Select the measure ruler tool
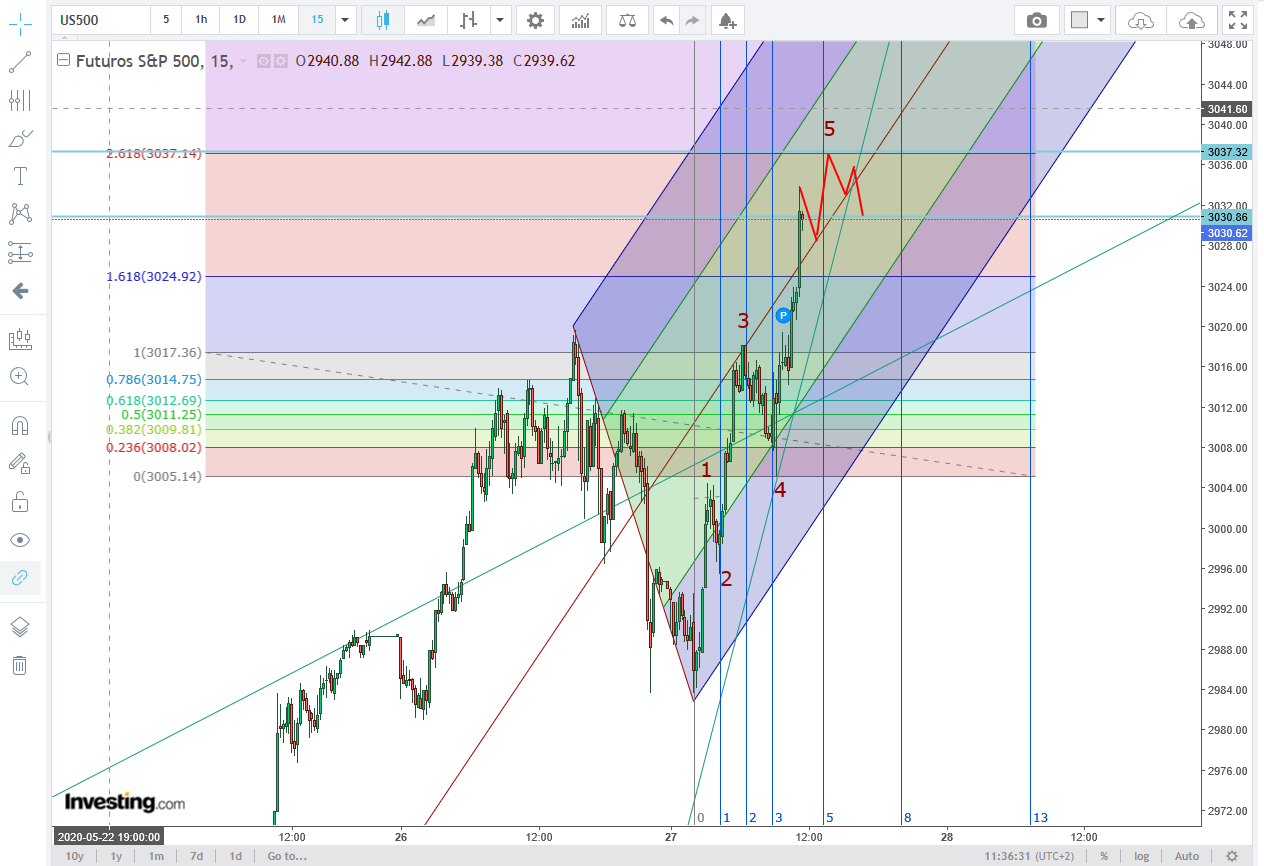 pyautogui.click(x=20, y=339)
